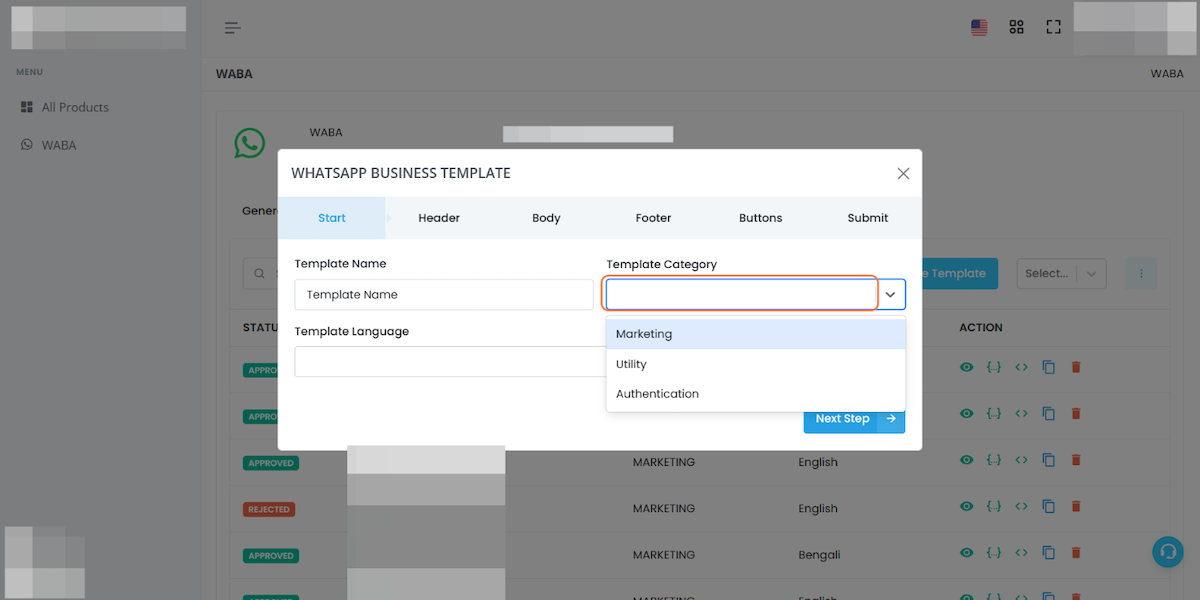View the Bengali template with eye icon

(x=966, y=552)
